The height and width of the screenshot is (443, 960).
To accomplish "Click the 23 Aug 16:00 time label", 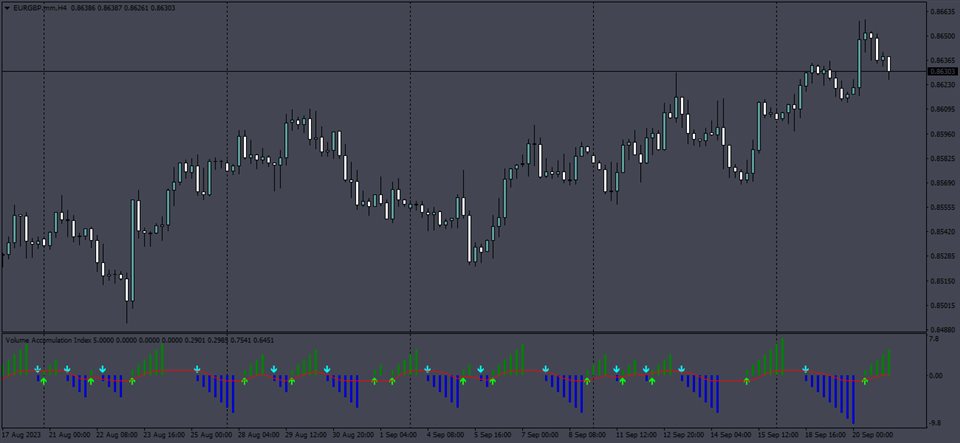I will tap(164, 434).
